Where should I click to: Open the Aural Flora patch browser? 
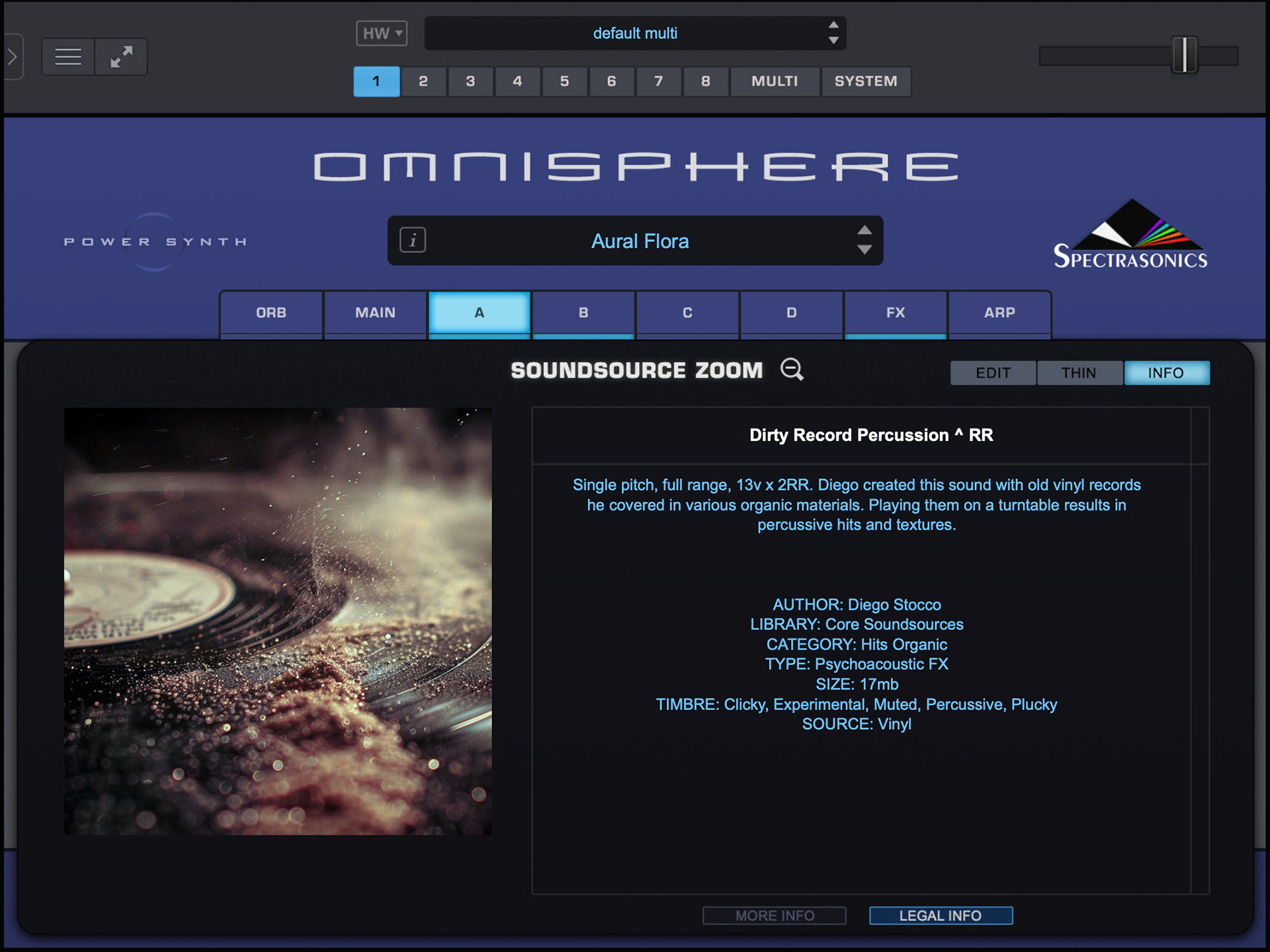639,241
